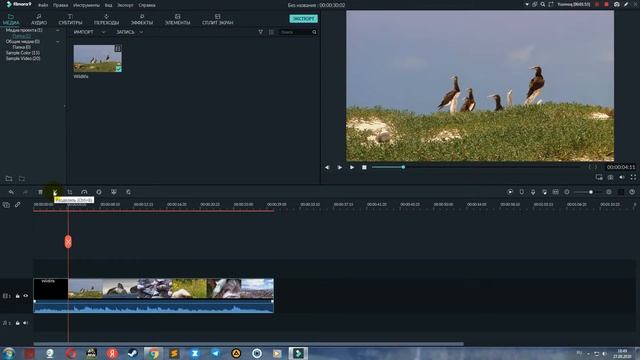
Task: Click the preview Play button
Action: coord(352,167)
